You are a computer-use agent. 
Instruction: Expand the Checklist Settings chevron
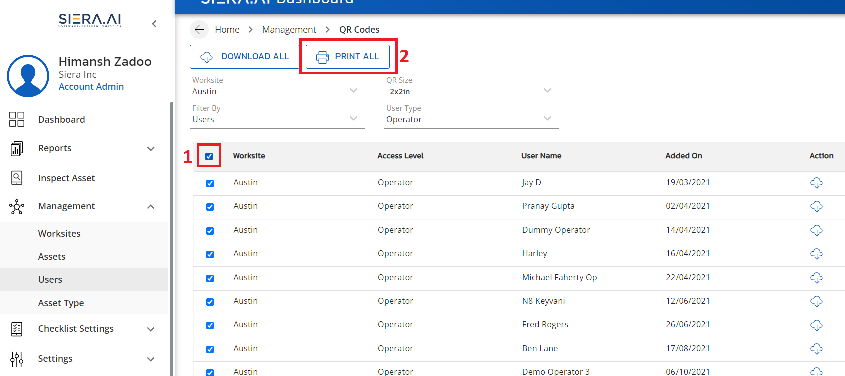click(x=151, y=329)
